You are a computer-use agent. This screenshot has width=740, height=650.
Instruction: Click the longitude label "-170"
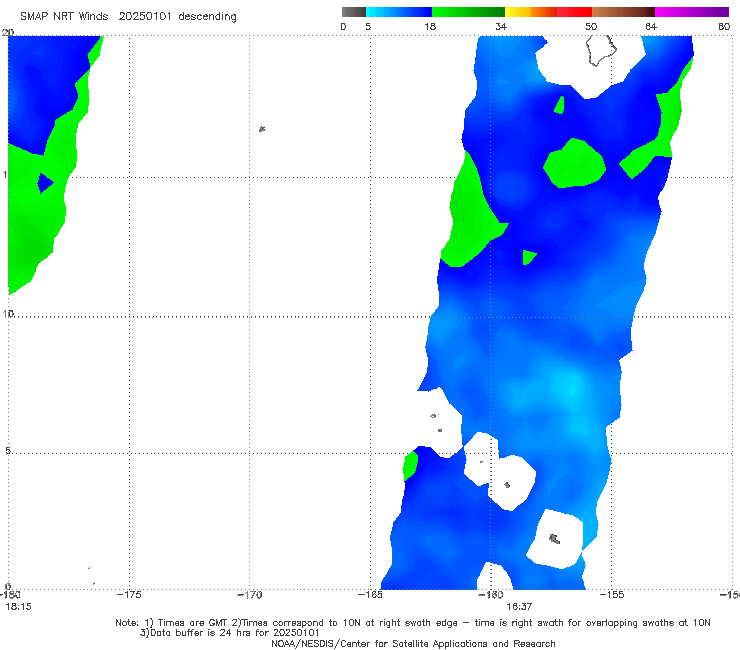click(x=249, y=595)
